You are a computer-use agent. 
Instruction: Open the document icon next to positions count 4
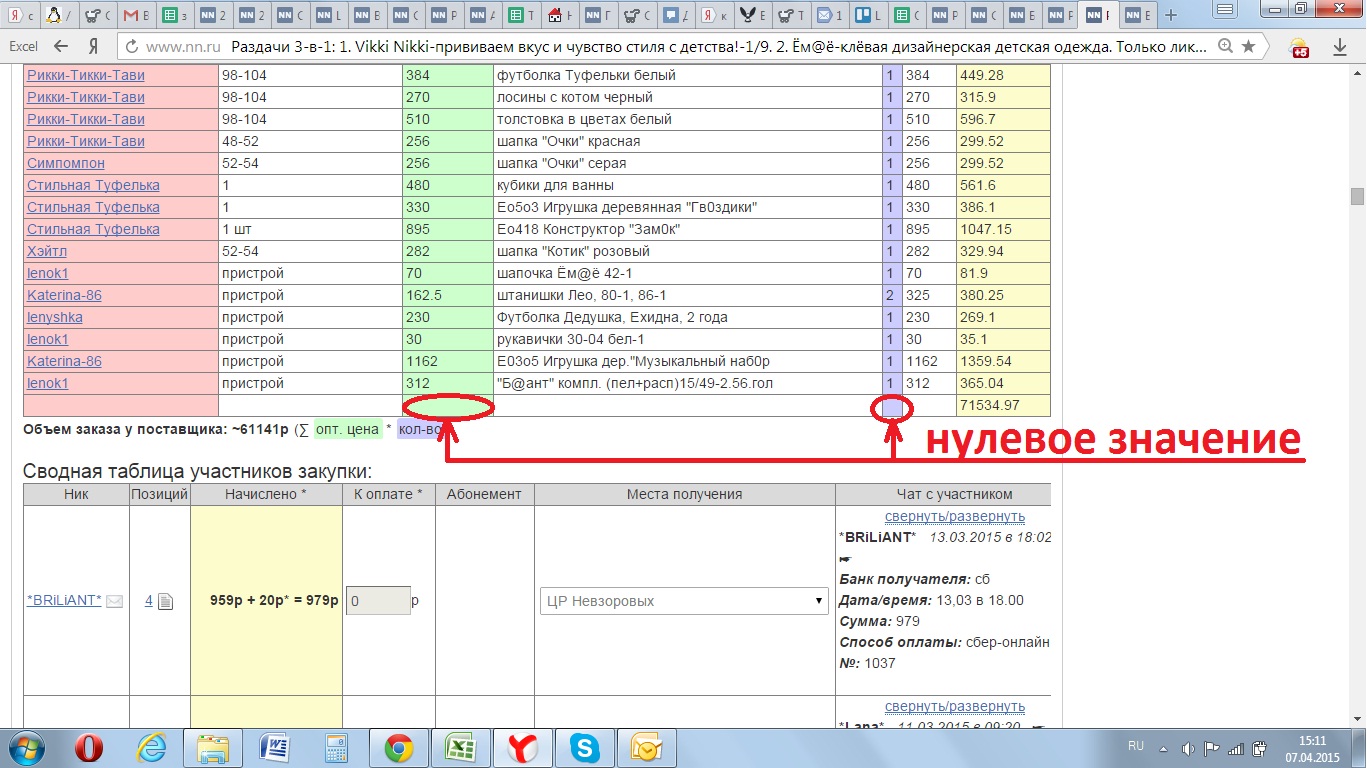166,601
